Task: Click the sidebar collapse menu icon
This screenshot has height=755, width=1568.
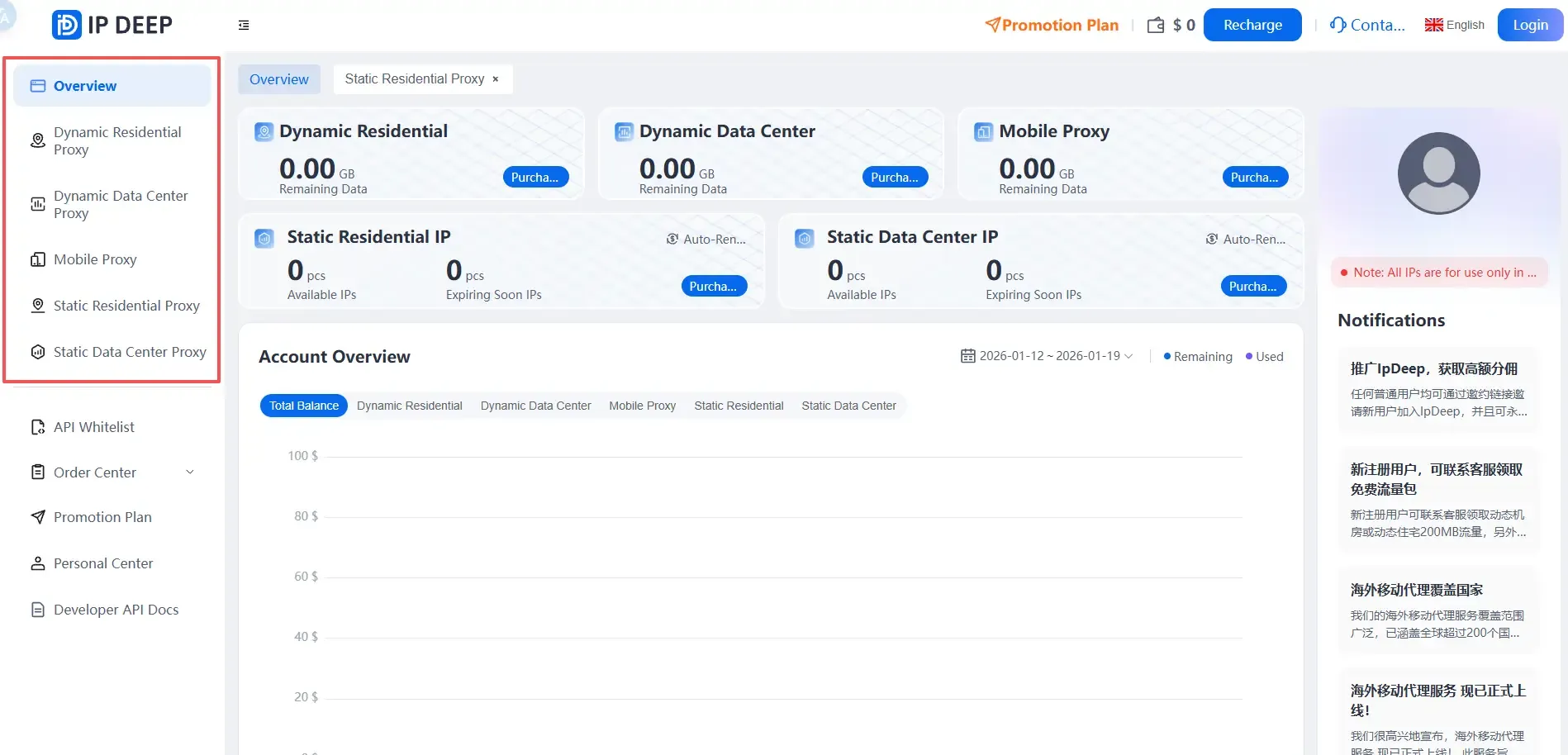Action: click(x=244, y=26)
